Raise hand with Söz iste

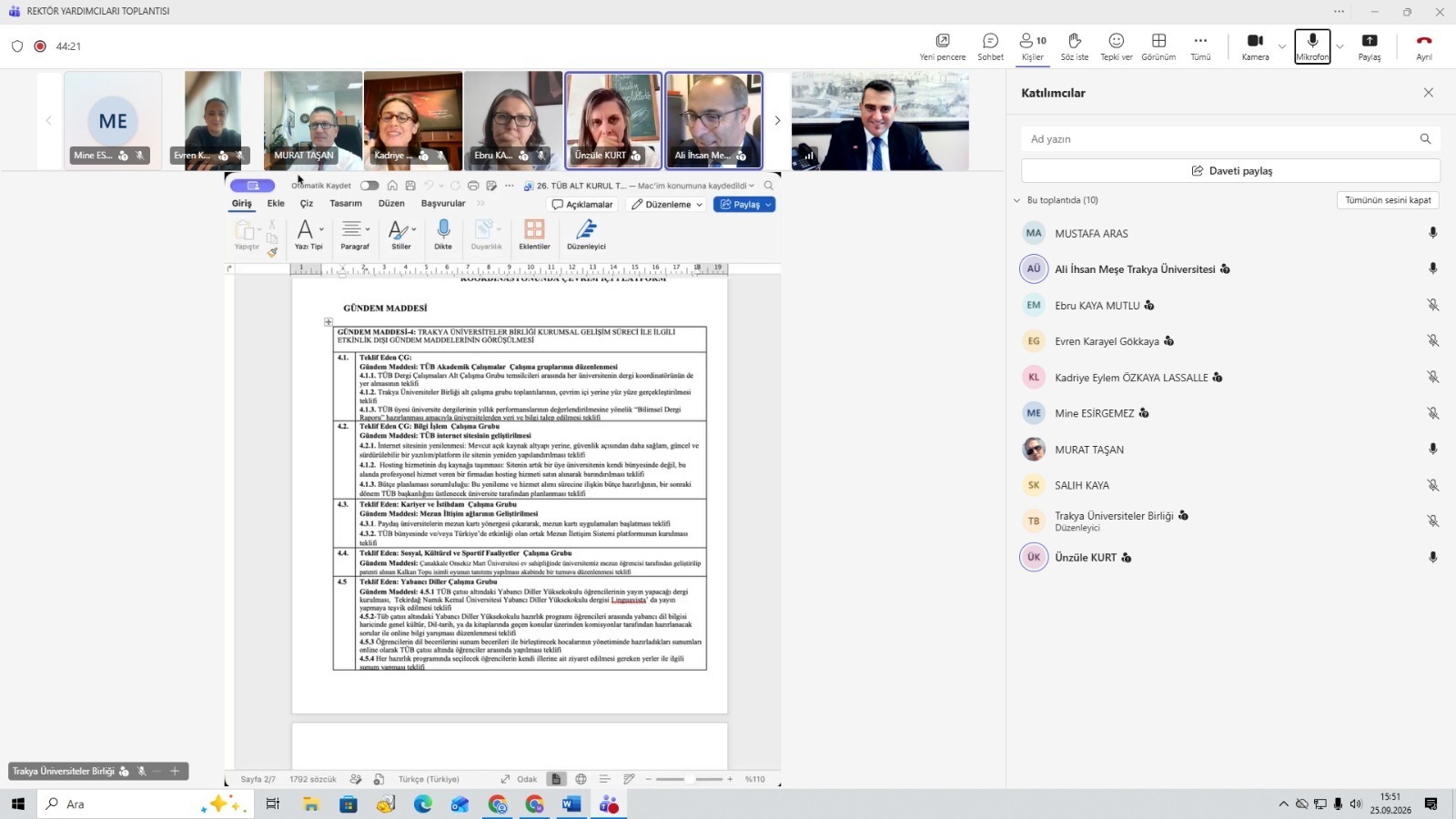(1075, 46)
